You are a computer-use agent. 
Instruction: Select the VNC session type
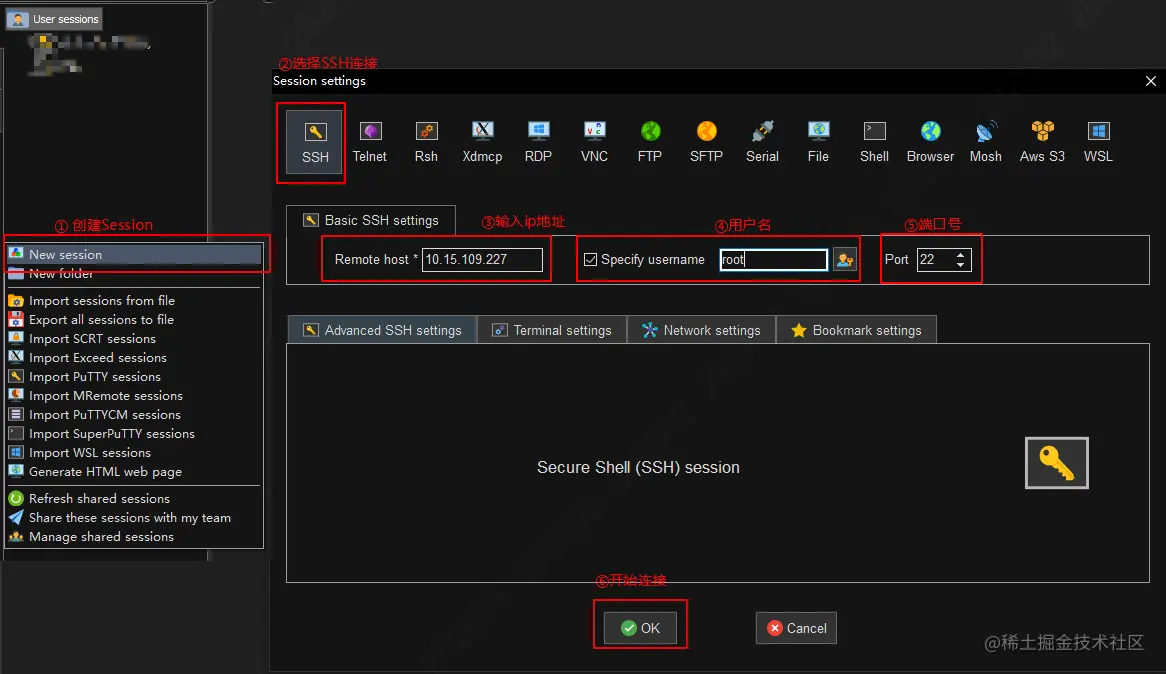(x=594, y=142)
